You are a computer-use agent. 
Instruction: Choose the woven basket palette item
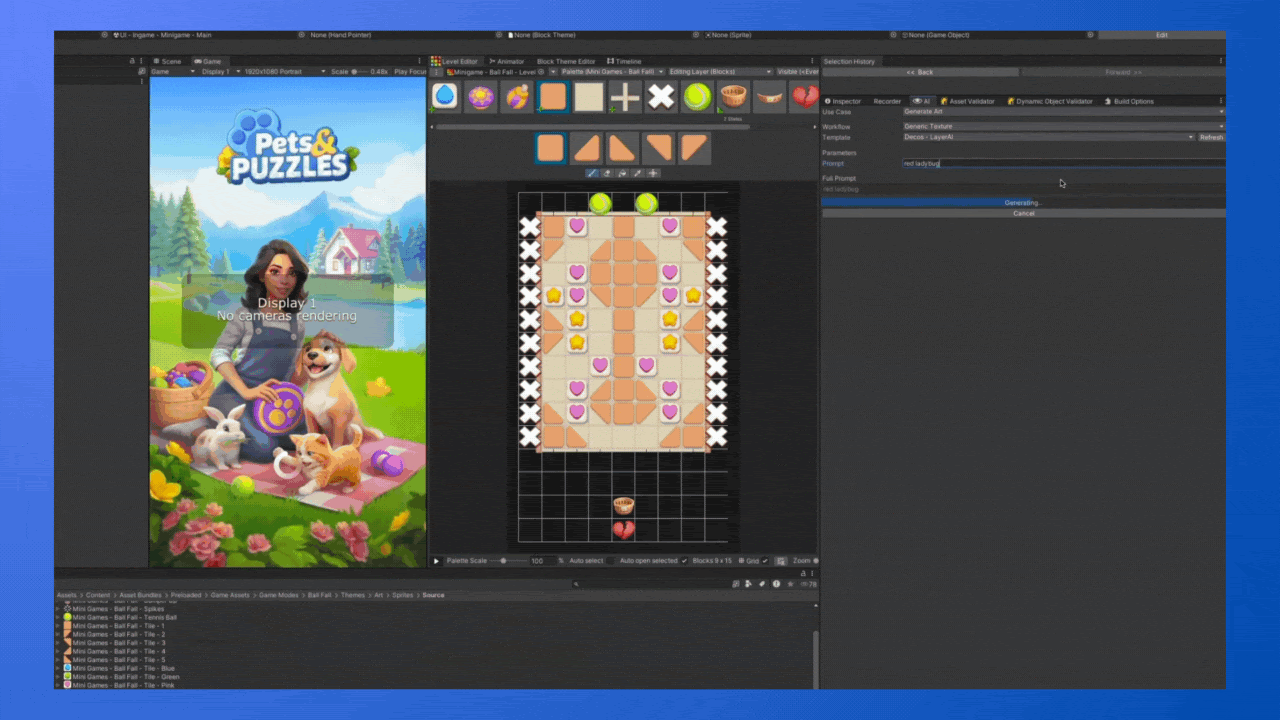tap(733, 96)
